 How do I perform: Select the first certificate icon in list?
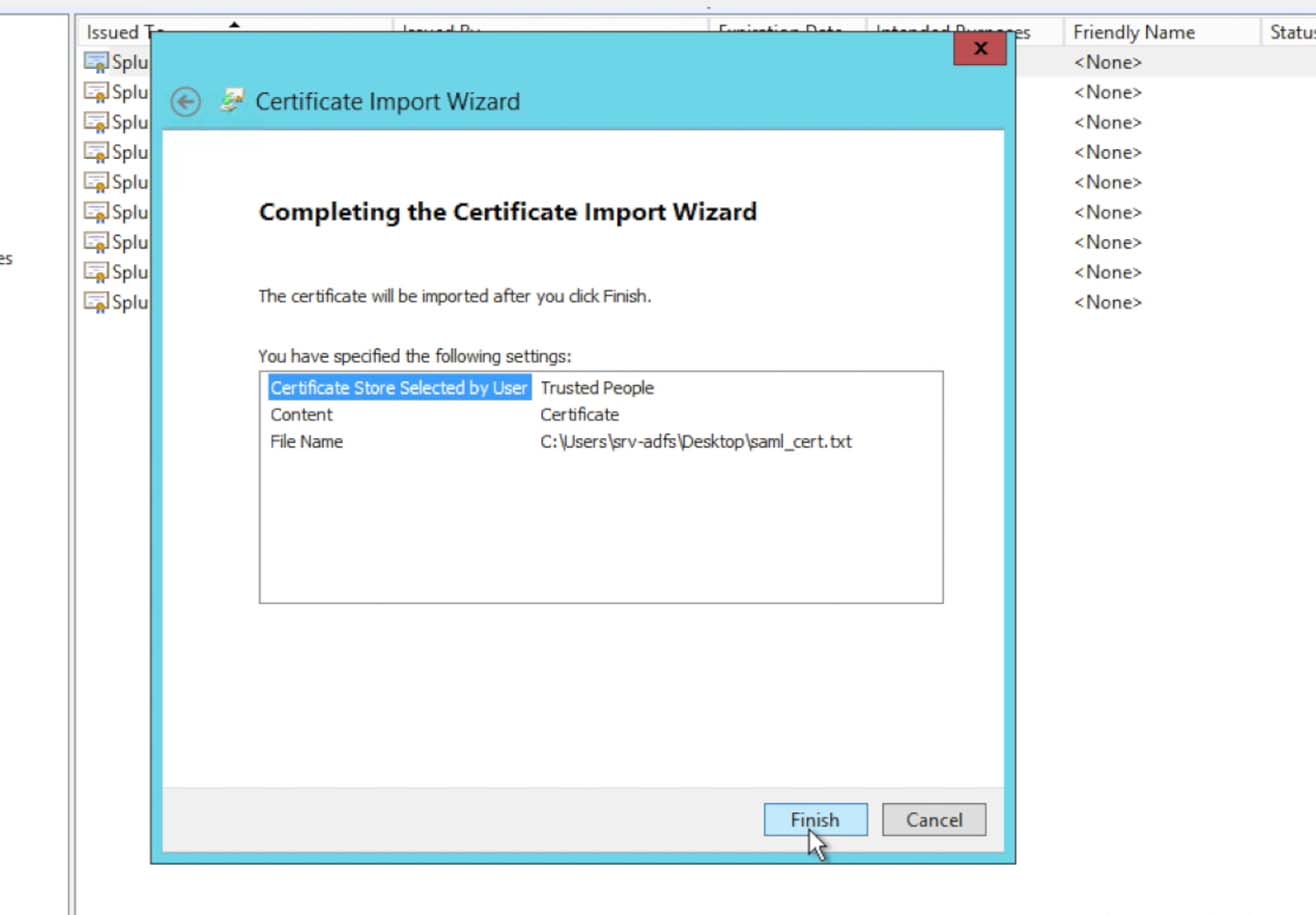[96, 62]
